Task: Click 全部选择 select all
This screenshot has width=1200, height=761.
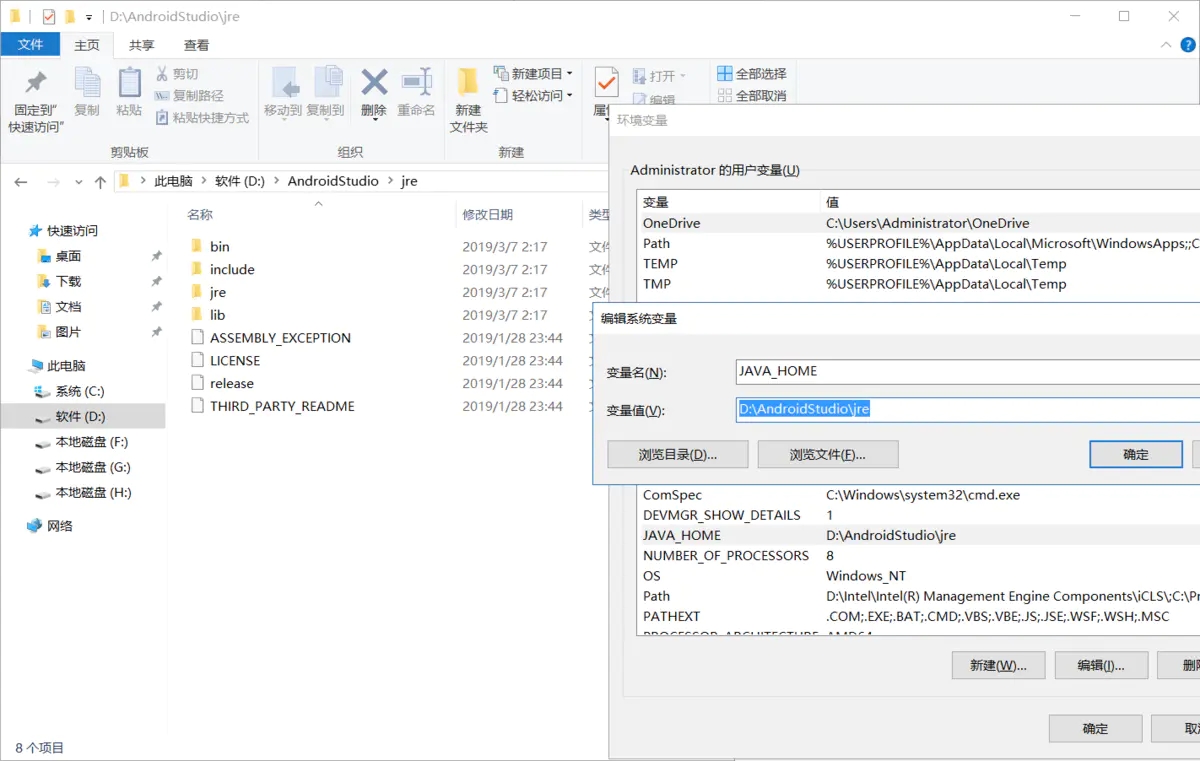Action: (x=752, y=74)
